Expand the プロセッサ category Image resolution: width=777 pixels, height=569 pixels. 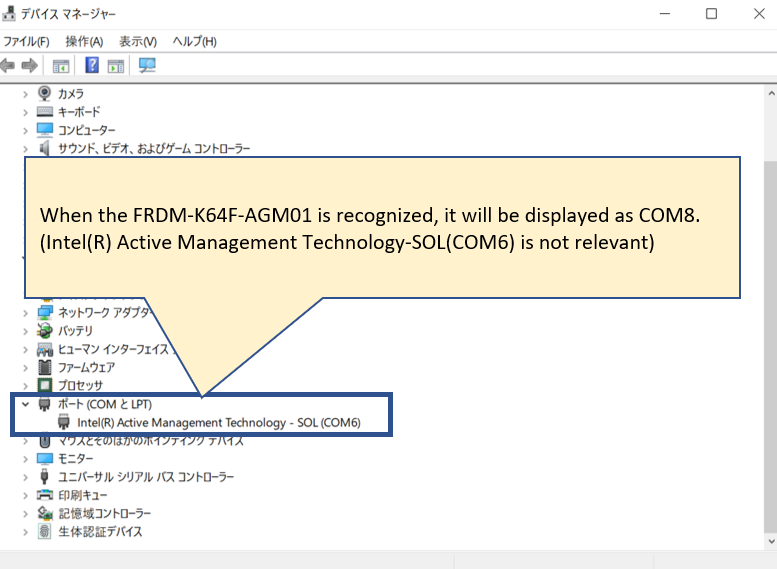pyautogui.click(x=25, y=386)
